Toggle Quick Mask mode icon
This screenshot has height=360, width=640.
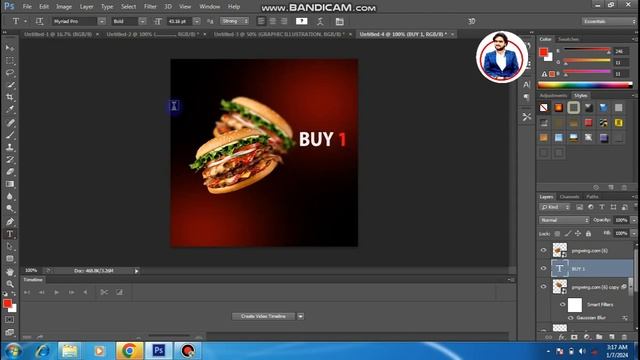pos(9,320)
